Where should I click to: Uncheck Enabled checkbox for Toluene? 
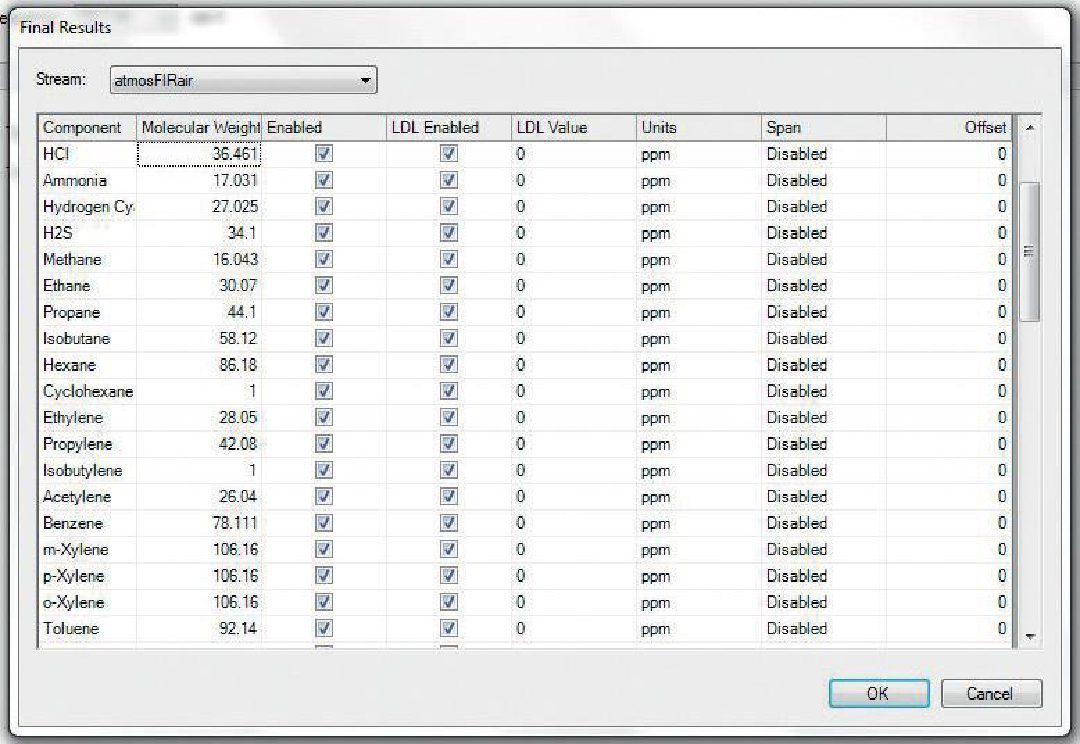323,629
